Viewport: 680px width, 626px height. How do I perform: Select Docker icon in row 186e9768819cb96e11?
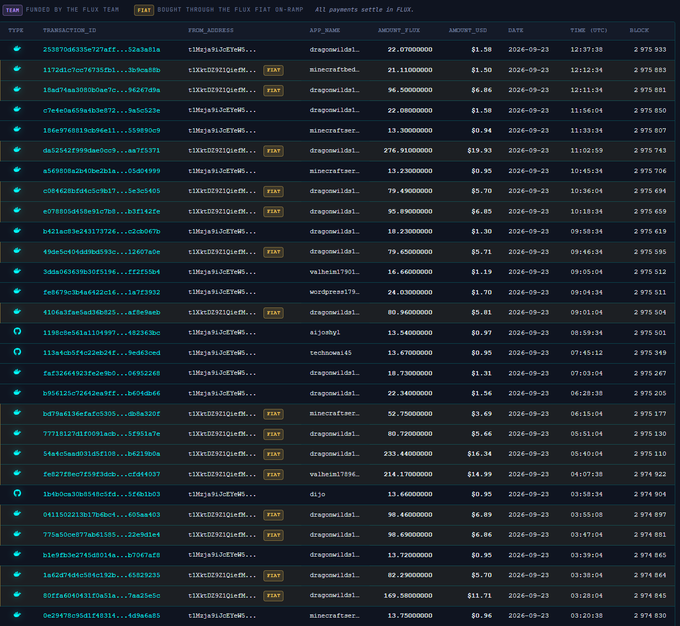17,129
